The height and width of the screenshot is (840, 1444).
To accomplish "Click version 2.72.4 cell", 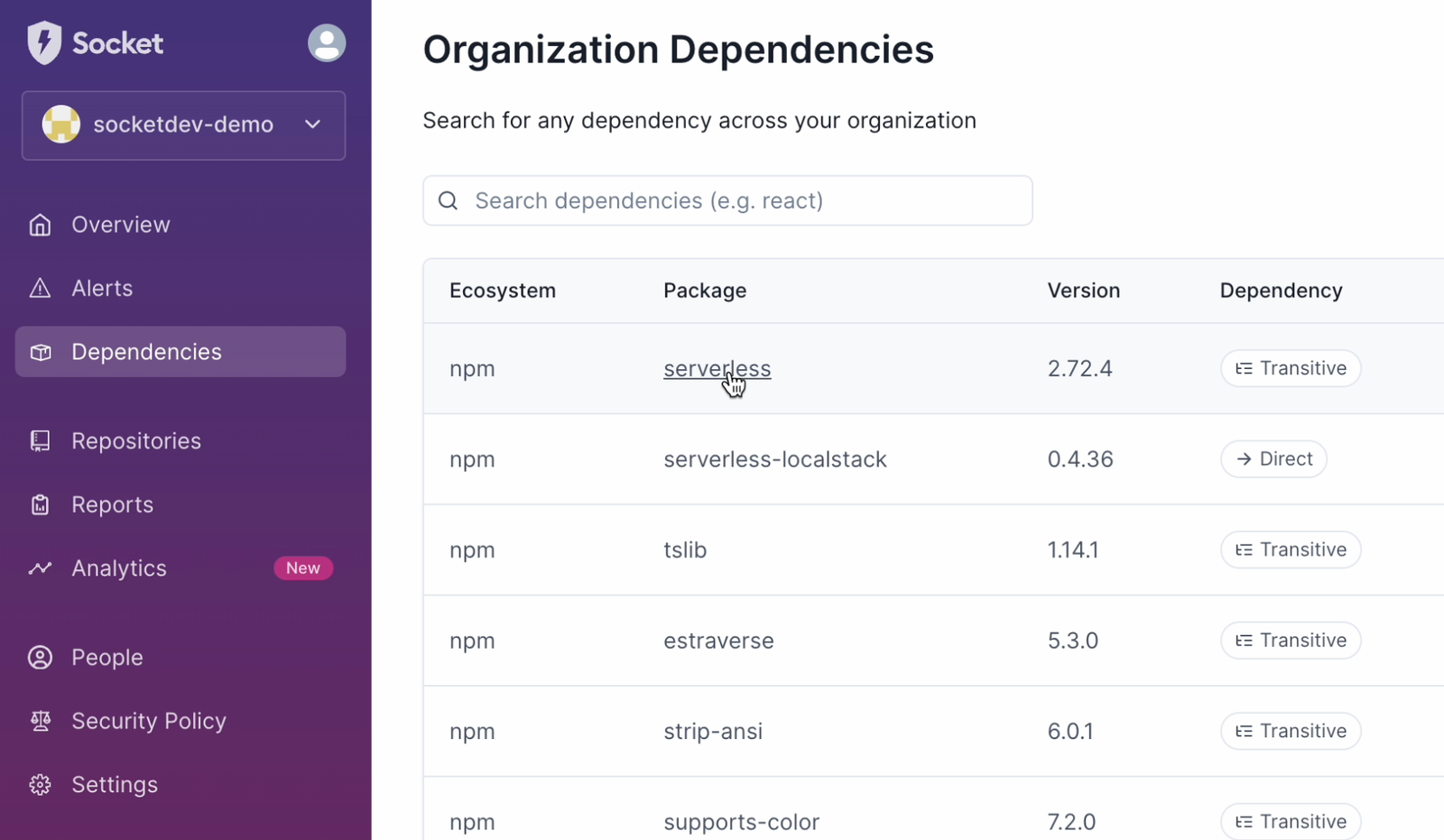I will coord(1079,368).
